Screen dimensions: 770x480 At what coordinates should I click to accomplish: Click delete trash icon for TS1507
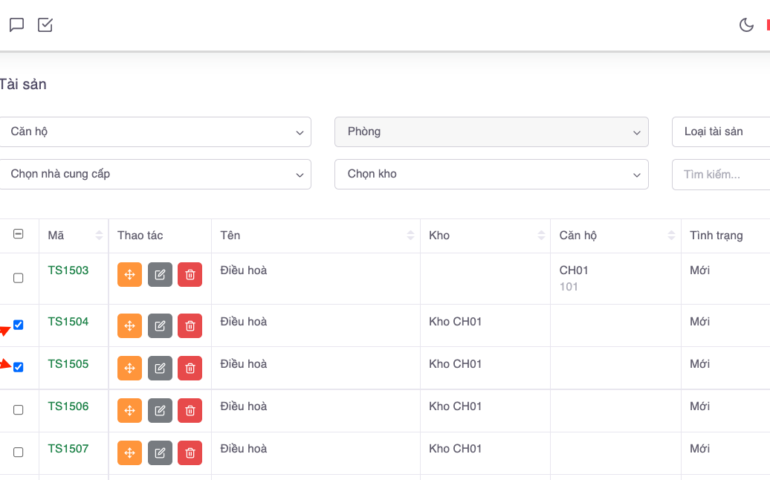190,453
